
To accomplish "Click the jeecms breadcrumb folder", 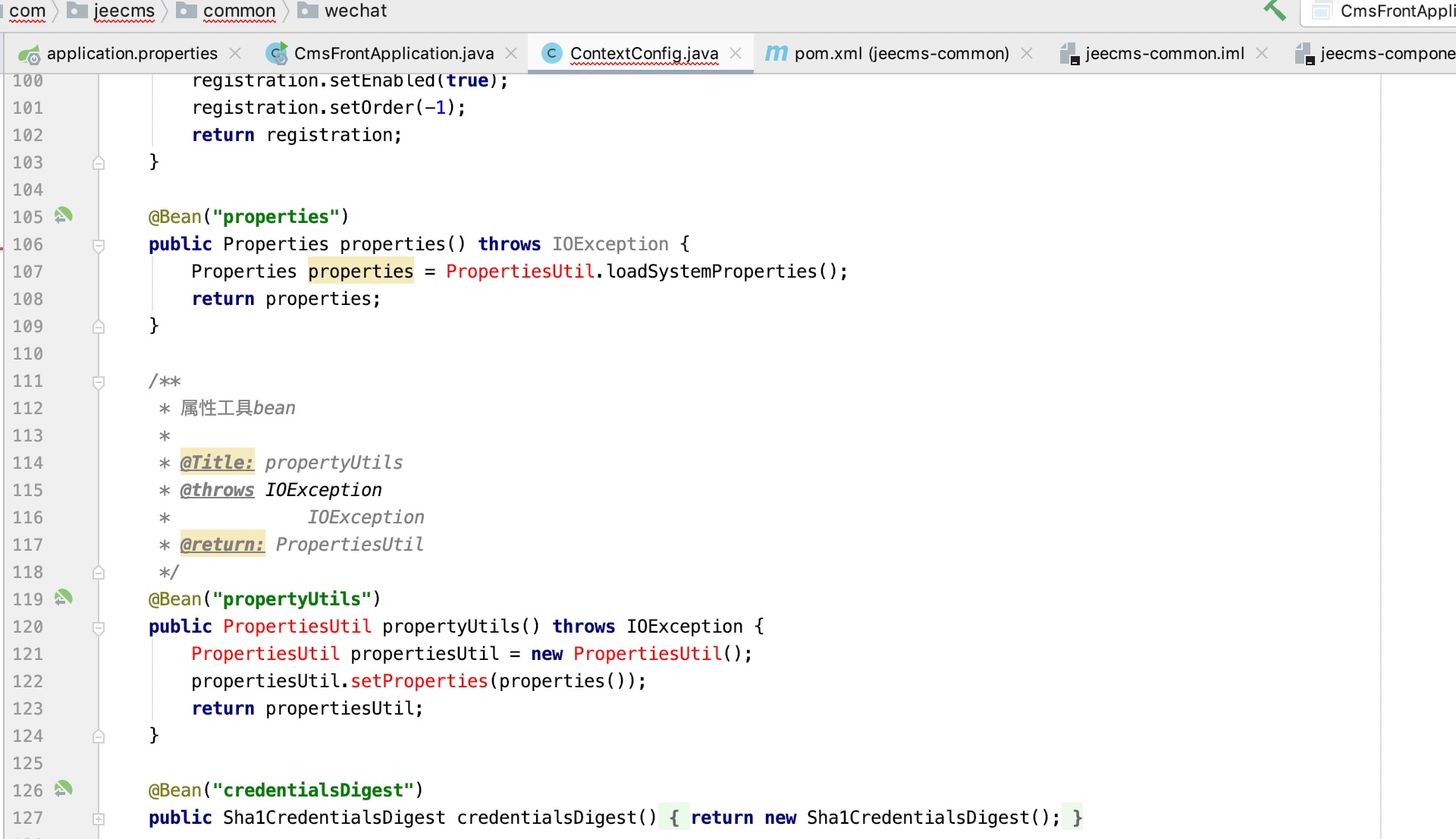I will [124, 11].
